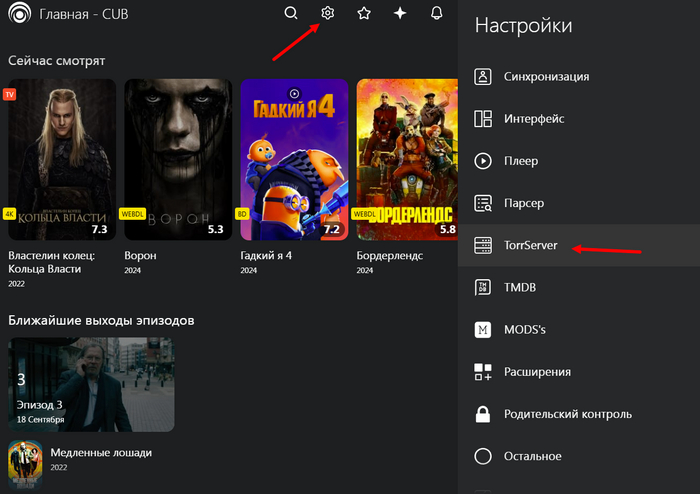Viewport: 700px width, 494px height.
Task: Click the WEBDL badge on Ворон poster
Action: (133, 214)
